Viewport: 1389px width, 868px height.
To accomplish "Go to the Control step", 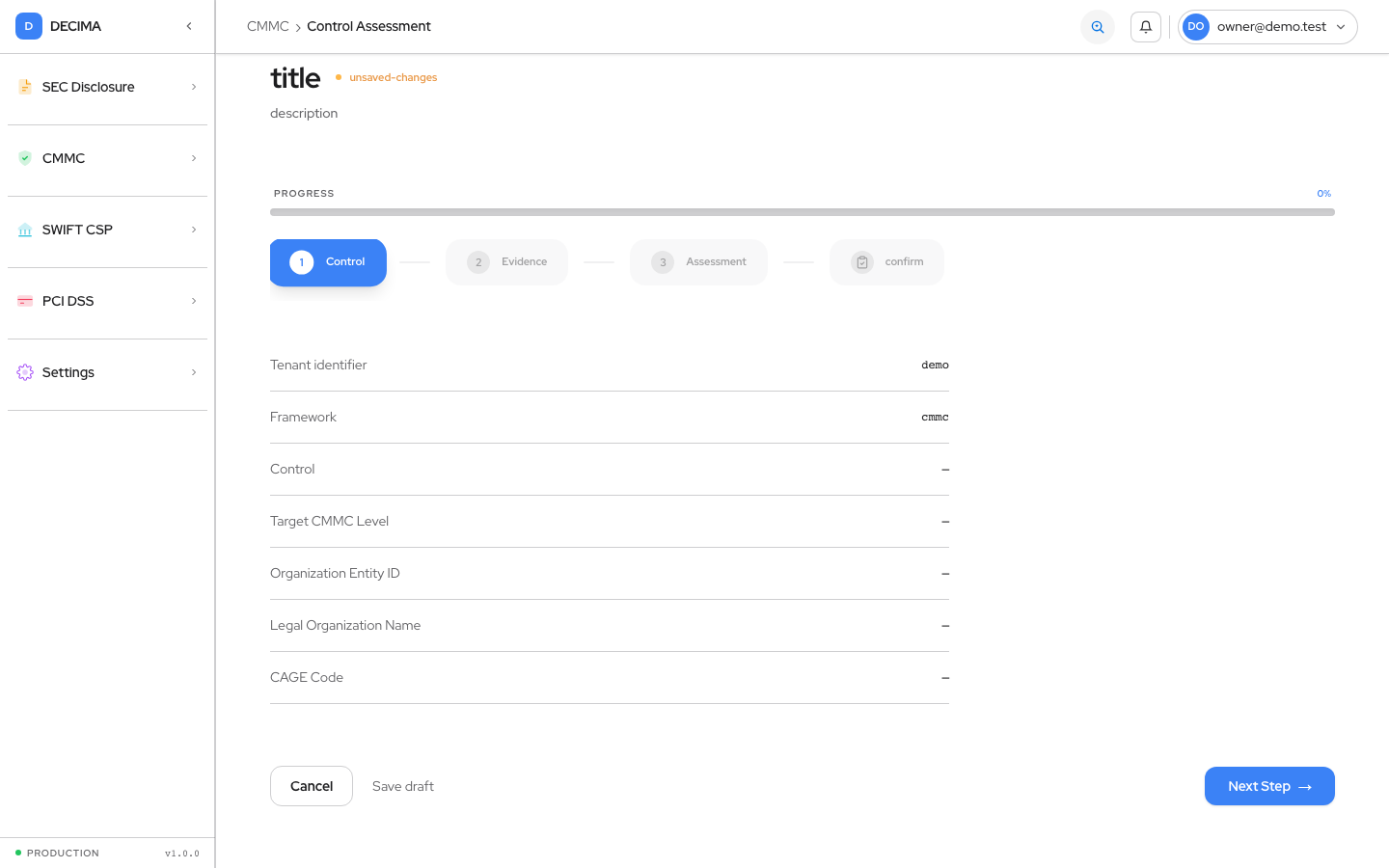I will click(x=328, y=262).
